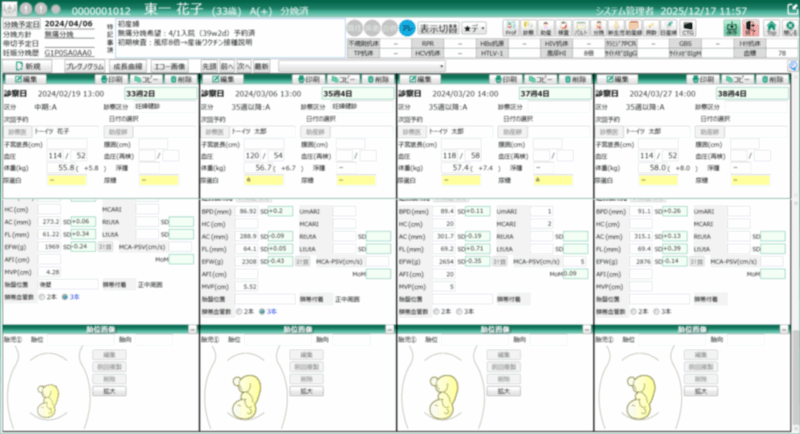Click the 診察 toolbar icon
This screenshot has height=434, width=800.
pos(526,29)
